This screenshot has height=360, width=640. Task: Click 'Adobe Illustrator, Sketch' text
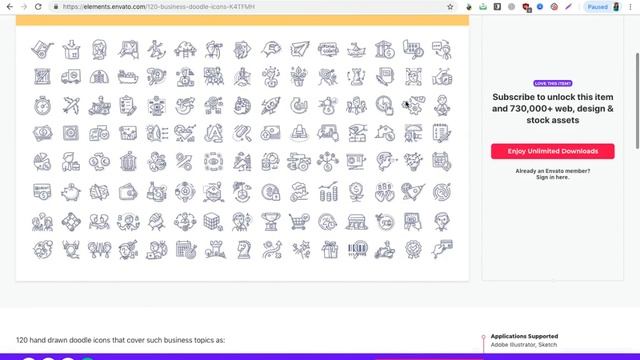pos(524,344)
